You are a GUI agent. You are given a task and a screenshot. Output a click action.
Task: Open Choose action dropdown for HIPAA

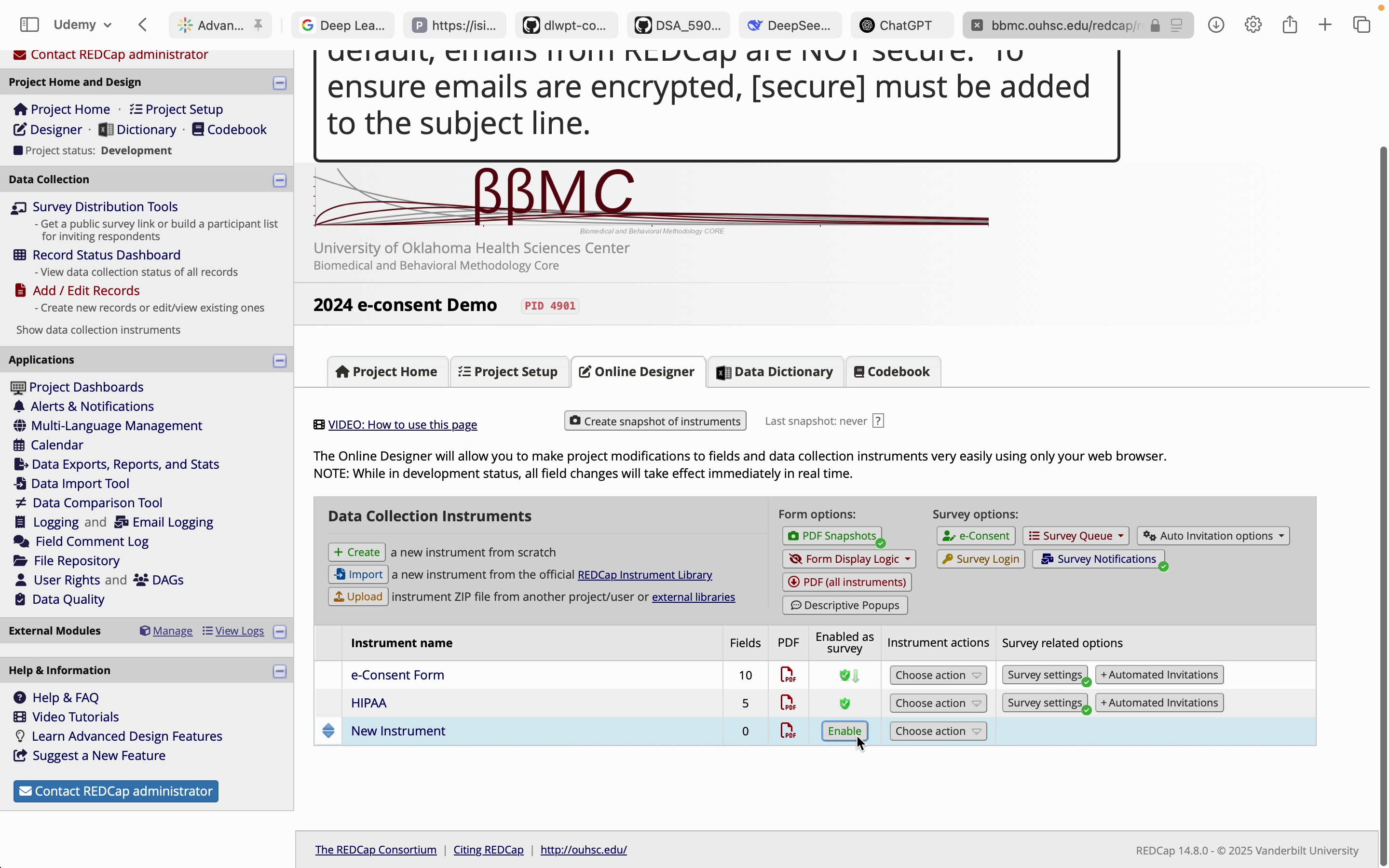tap(938, 703)
